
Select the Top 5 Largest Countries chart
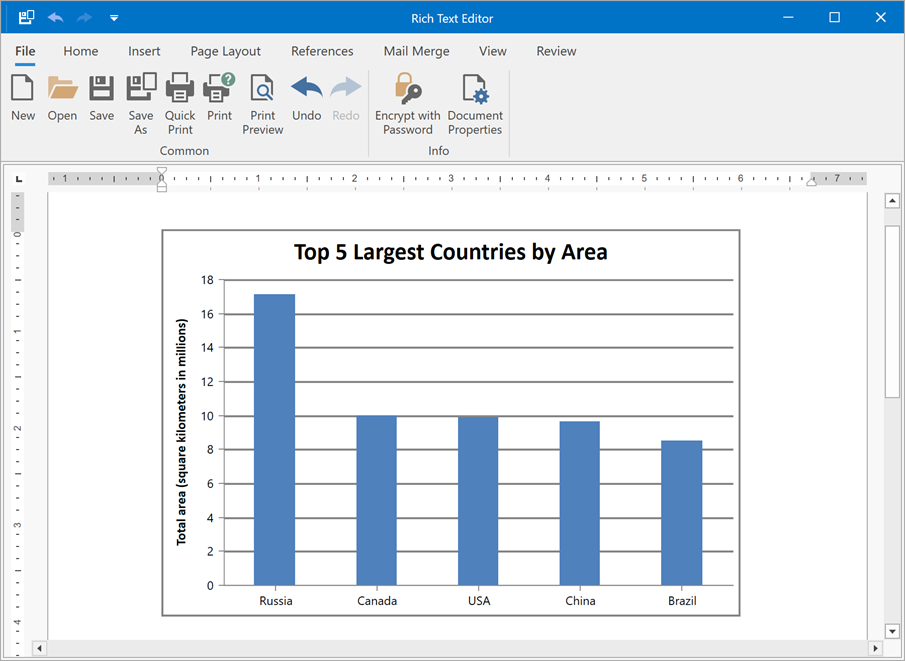450,420
